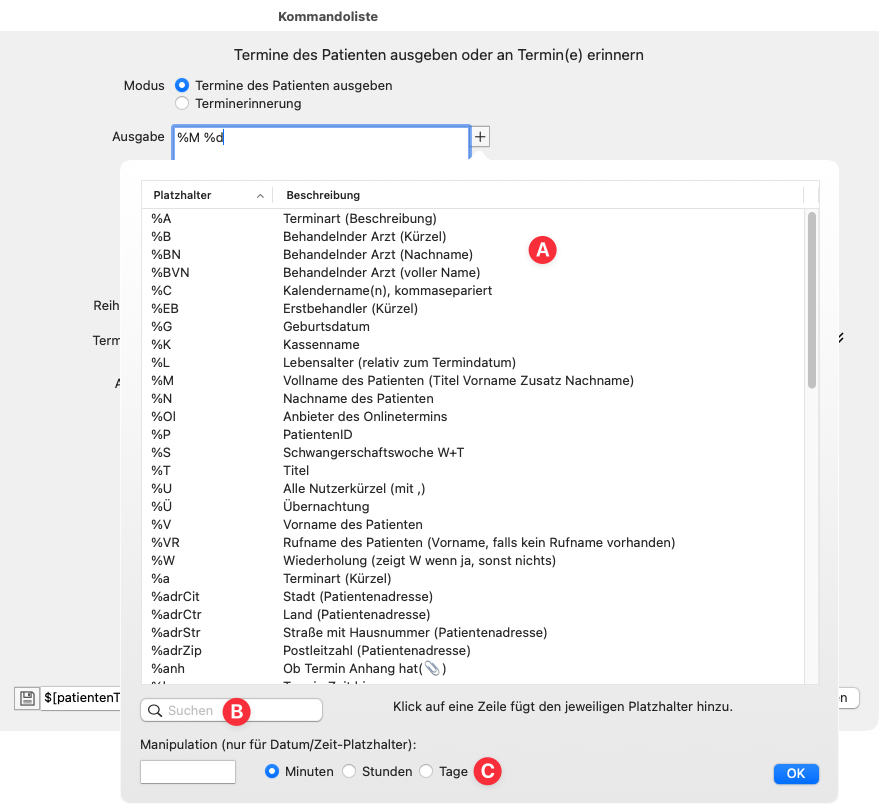The height and width of the screenshot is (808, 882).
Task: Focus the Suchen search field
Action: pyautogui.click(x=231, y=710)
